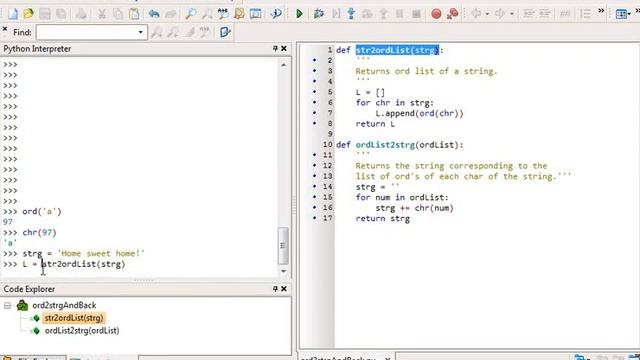Click the interpreter scrollbar thumb
Screen dimensions: 640x360
pyautogui.click(x=283, y=245)
